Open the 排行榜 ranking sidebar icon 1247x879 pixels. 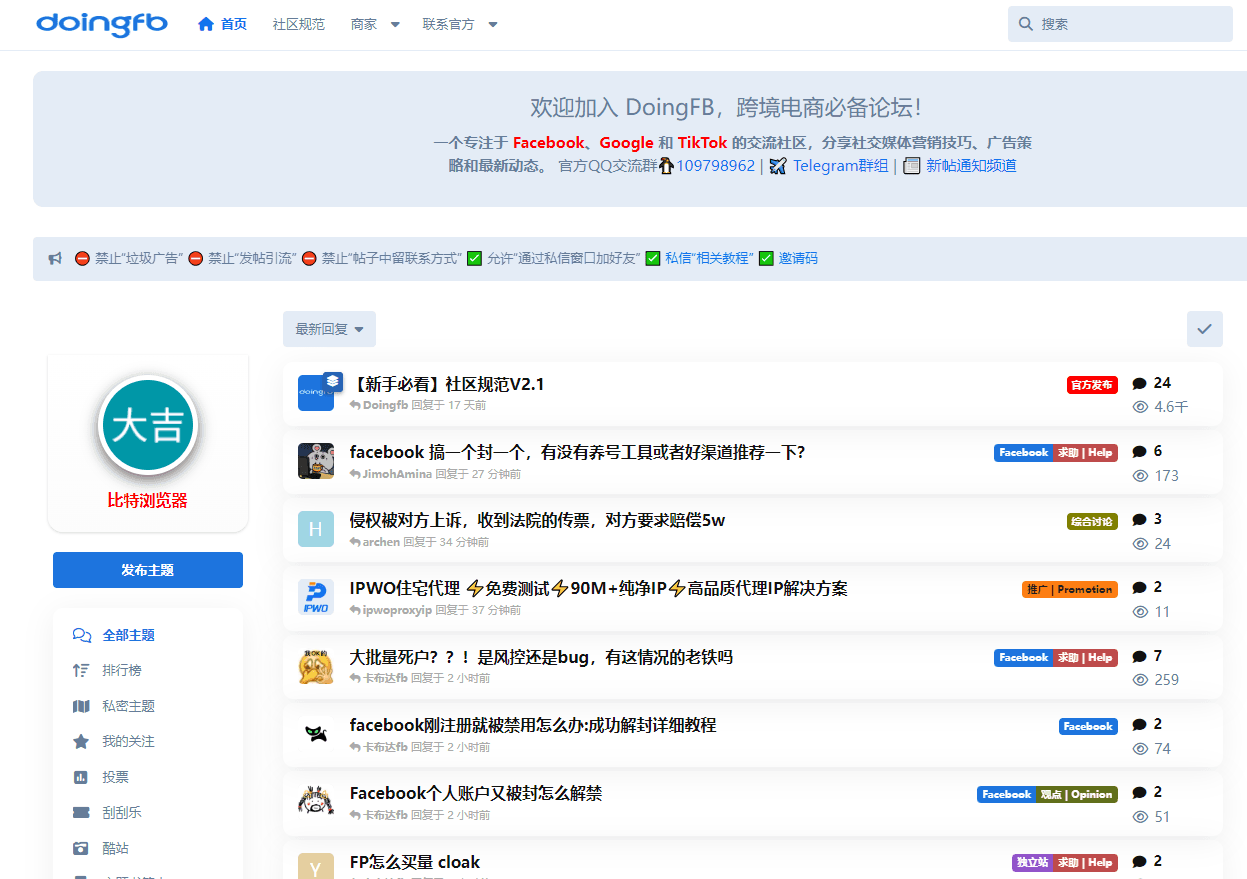(81, 671)
